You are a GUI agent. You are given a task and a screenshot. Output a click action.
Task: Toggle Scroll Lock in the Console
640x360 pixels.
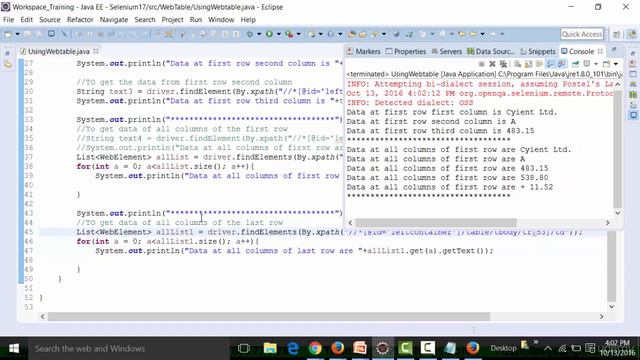click(528, 64)
